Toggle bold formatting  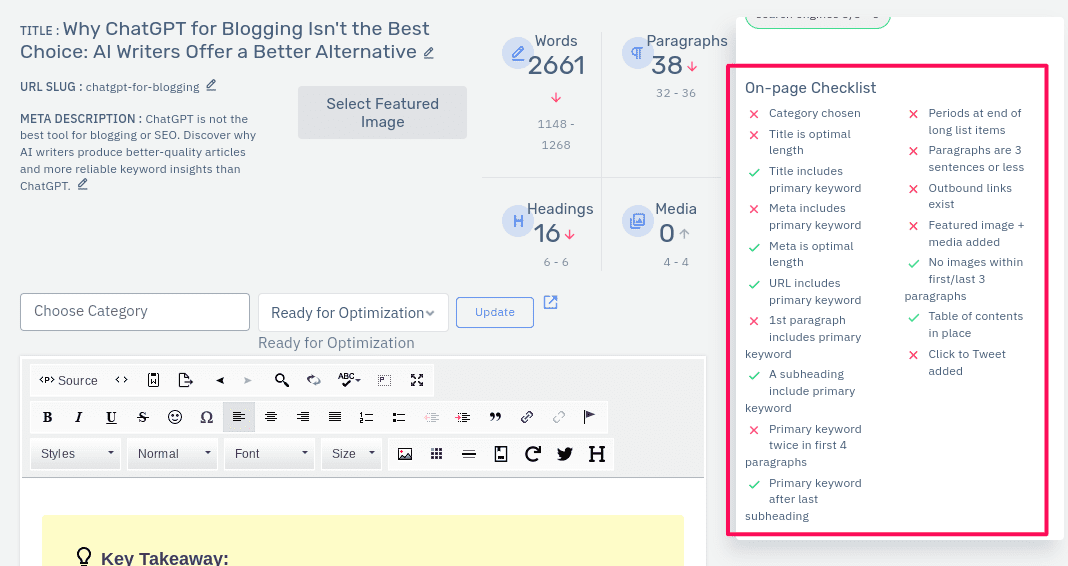click(47, 417)
